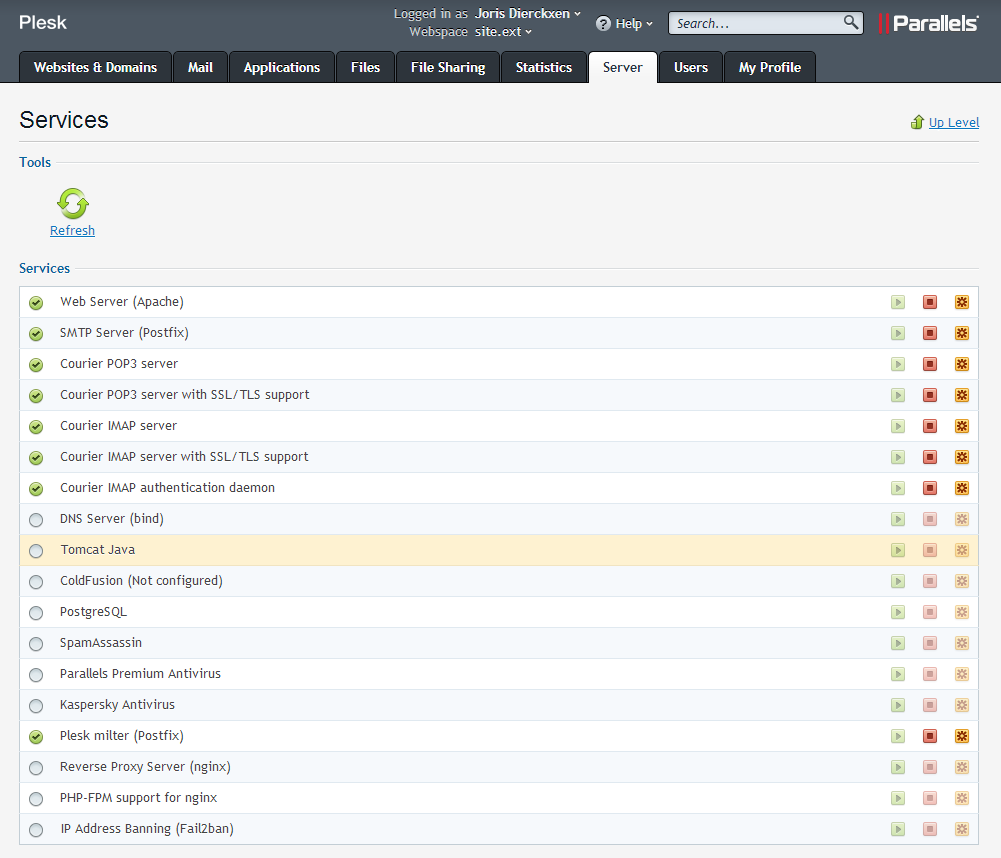Image resolution: width=1001 pixels, height=858 pixels.
Task: Open the Statistics tab
Action: (x=543, y=67)
